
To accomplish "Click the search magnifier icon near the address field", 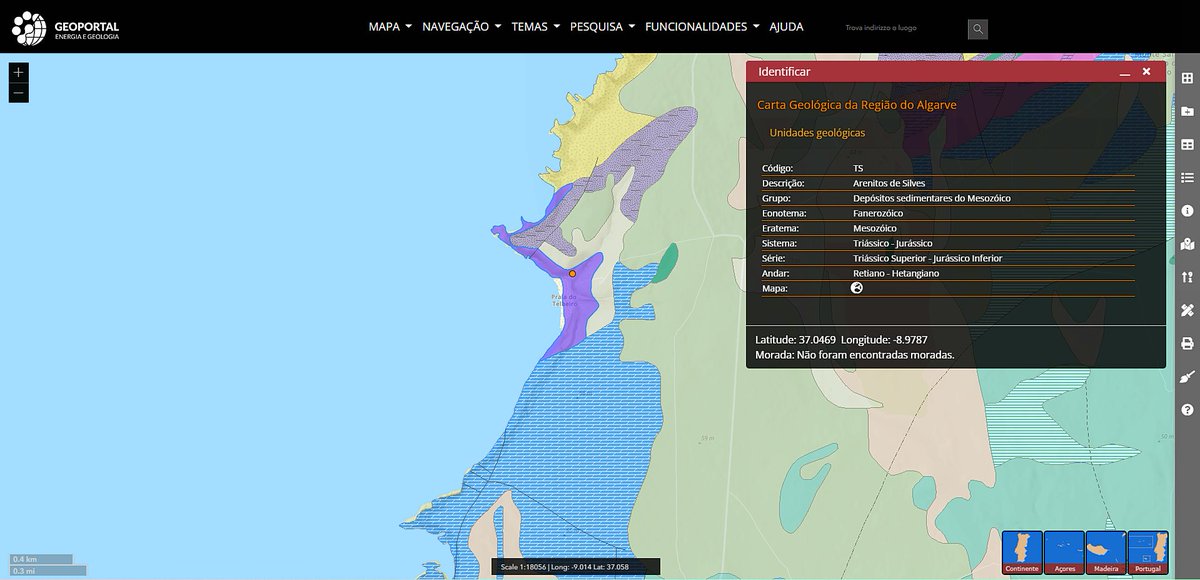I will coord(975,28).
